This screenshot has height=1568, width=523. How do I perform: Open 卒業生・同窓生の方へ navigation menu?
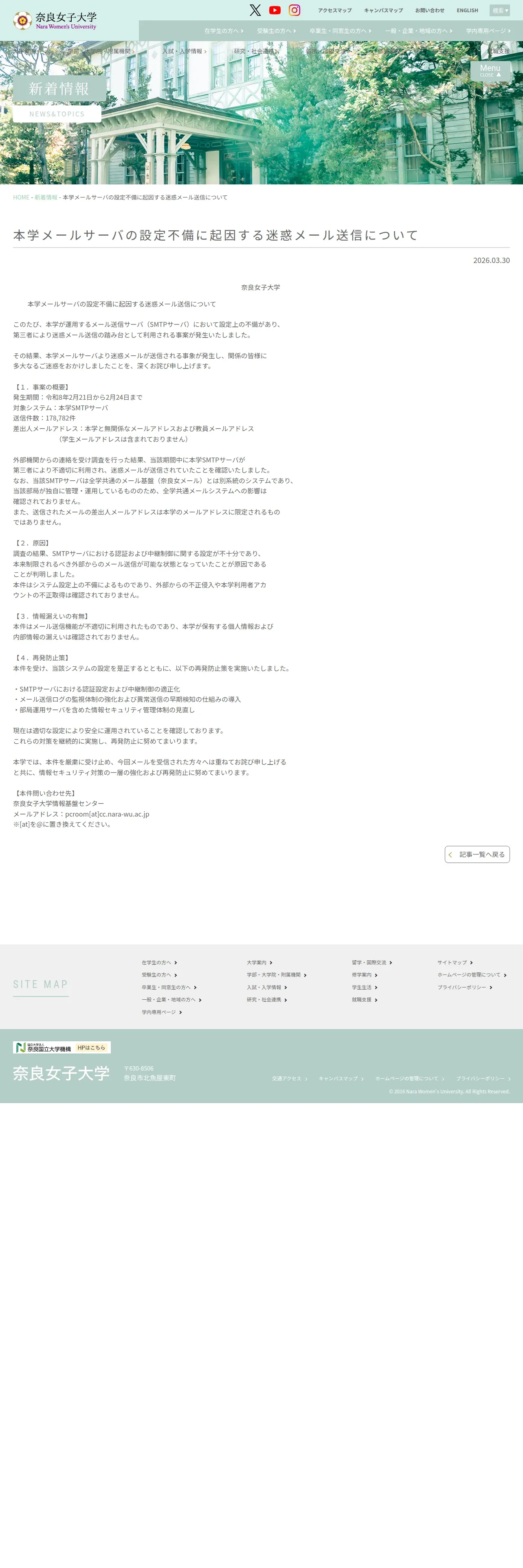pos(340,31)
